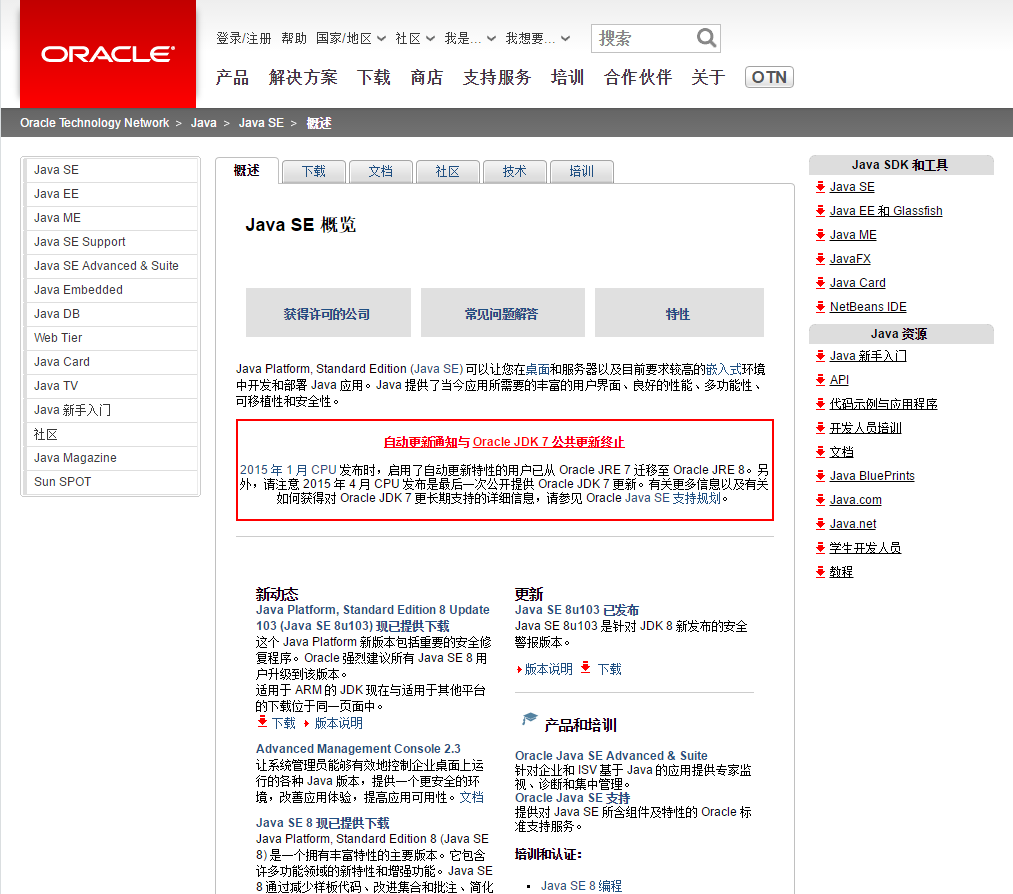Image resolution: width=1013 pixels, height=894 pixels.
Task: Select Sun SPOT in left sidebar
Action: coord(111,482)
